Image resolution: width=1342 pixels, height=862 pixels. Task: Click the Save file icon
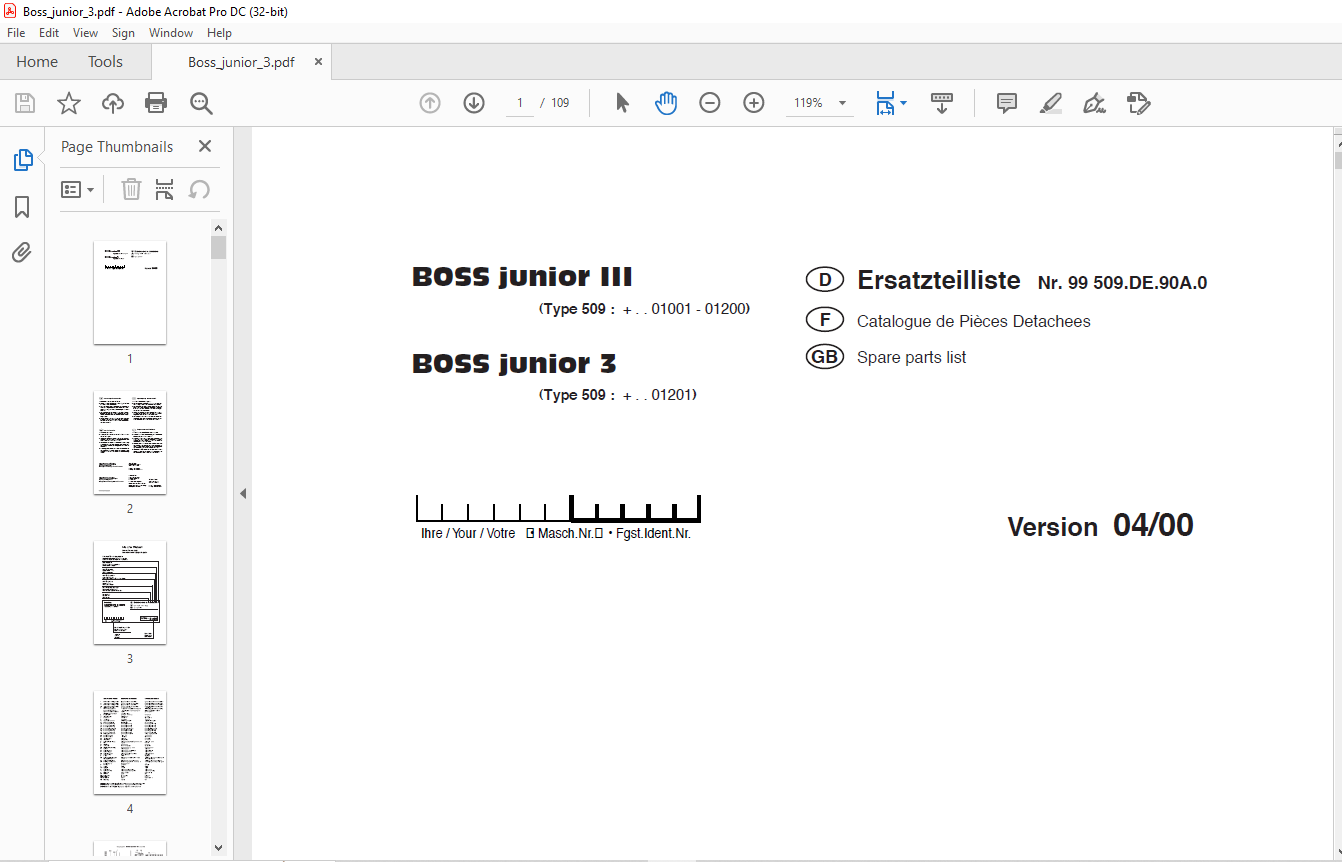25,103
